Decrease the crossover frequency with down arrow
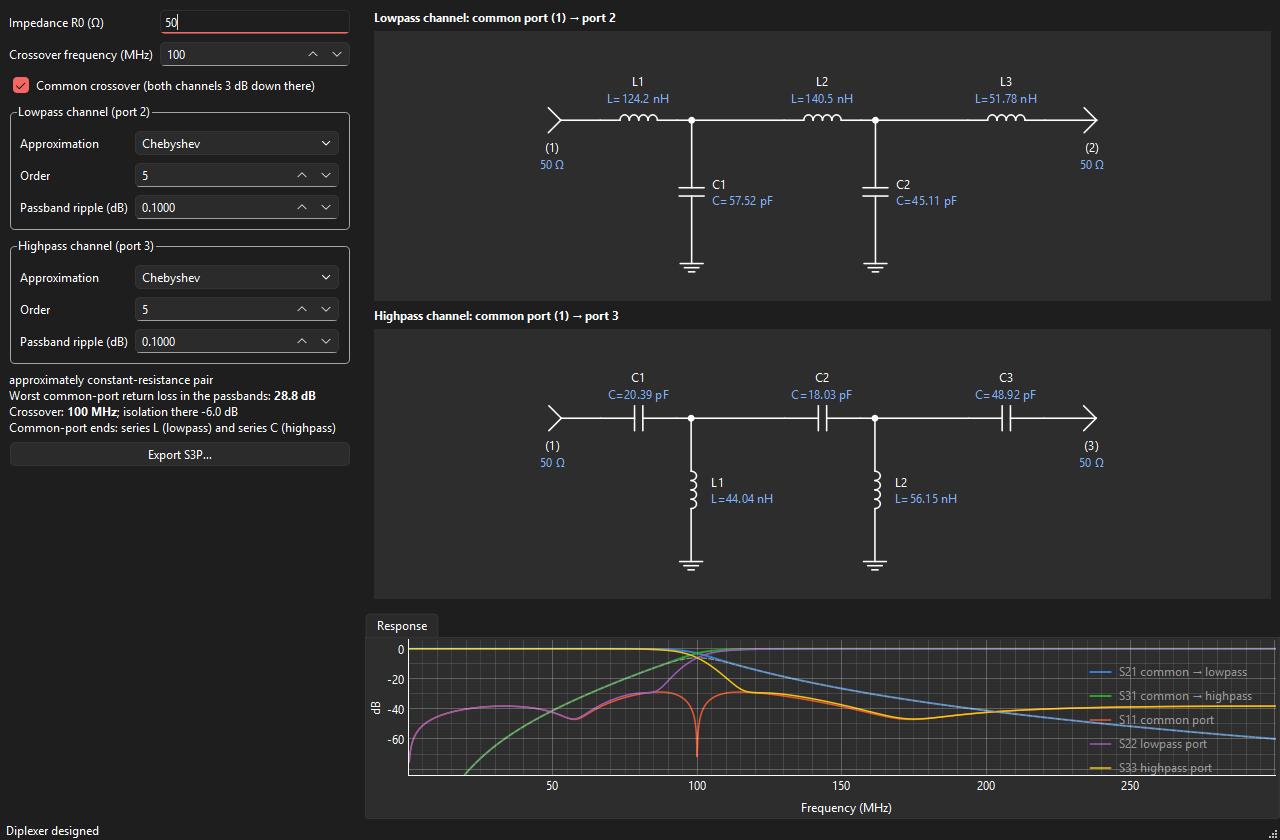The image size is (1280, 840). (x=336, y=54)
